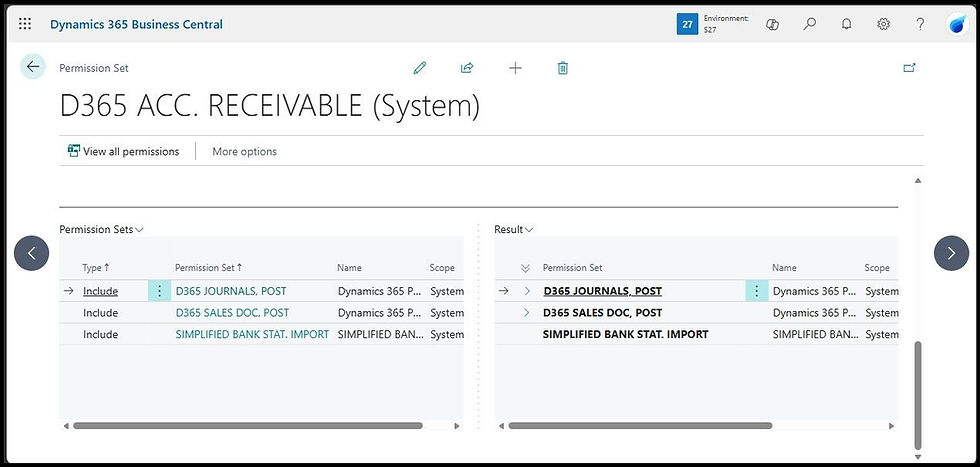Open the D365 SALES DOC. POST link

pos(232,313)
